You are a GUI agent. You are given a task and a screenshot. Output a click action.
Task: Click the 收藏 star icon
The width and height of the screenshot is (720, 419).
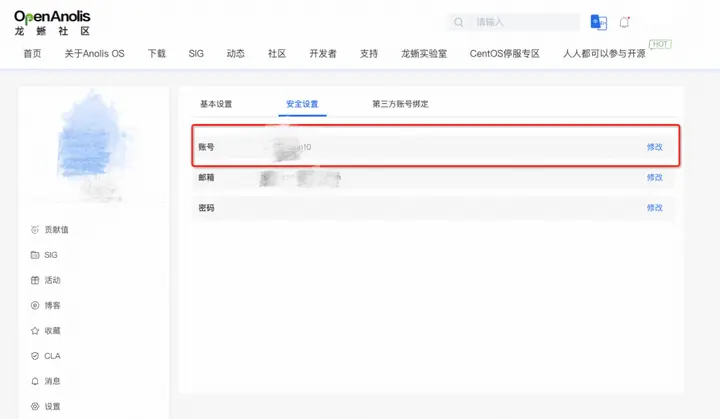pyautogui.click(x=35, y=331)
